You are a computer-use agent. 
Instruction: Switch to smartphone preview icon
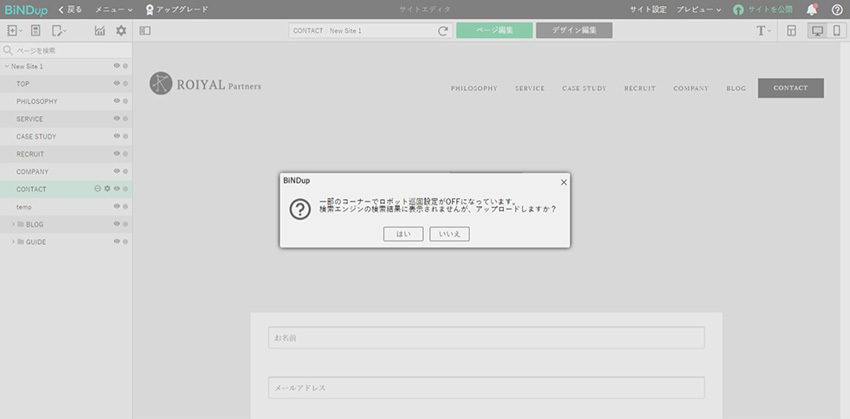click(x=837, y=31)
